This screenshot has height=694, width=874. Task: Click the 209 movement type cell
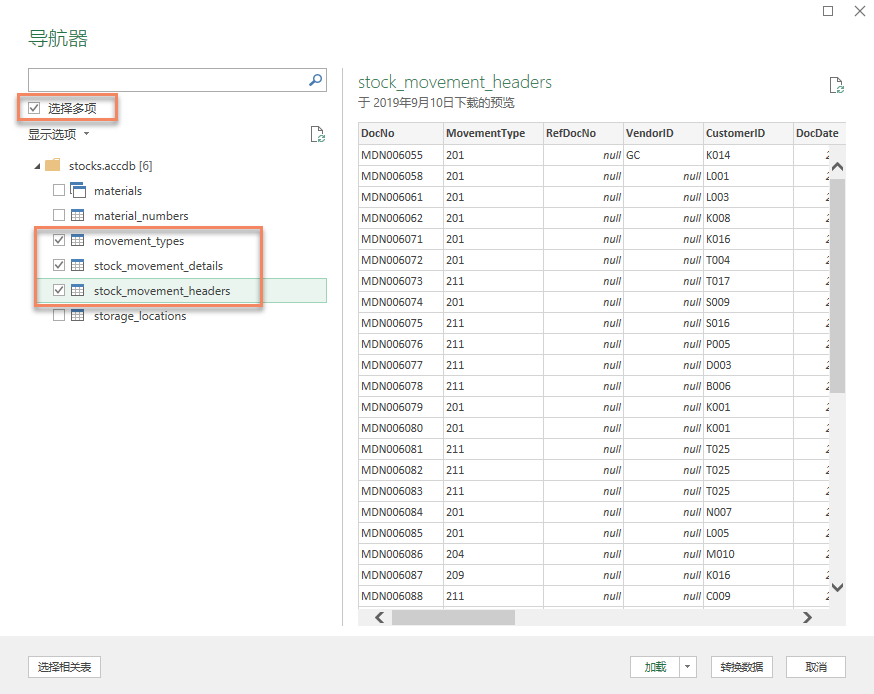[493, 575]
